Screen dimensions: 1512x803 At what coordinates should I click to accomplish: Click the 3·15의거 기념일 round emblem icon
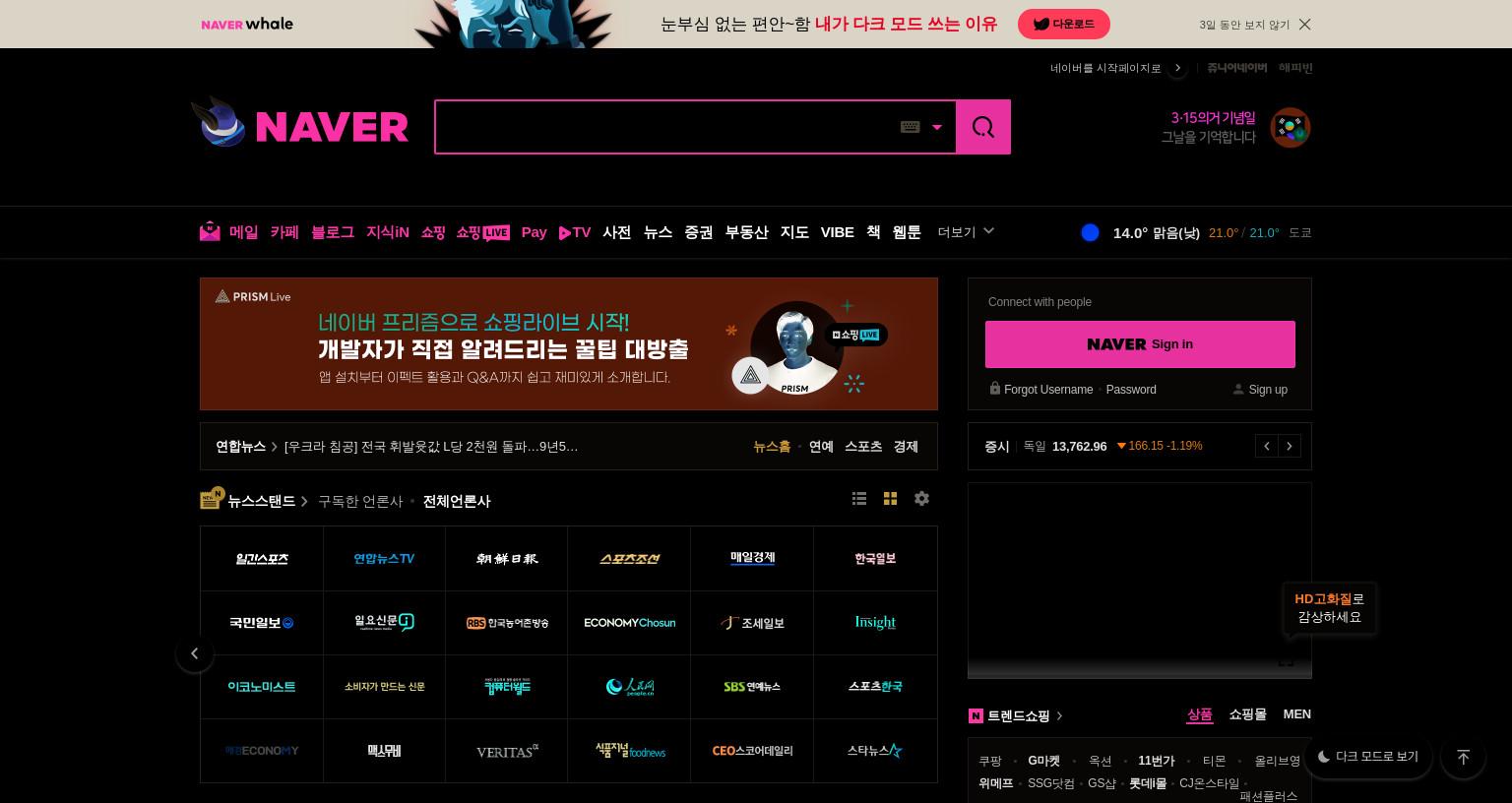[x=1290, y=128]
